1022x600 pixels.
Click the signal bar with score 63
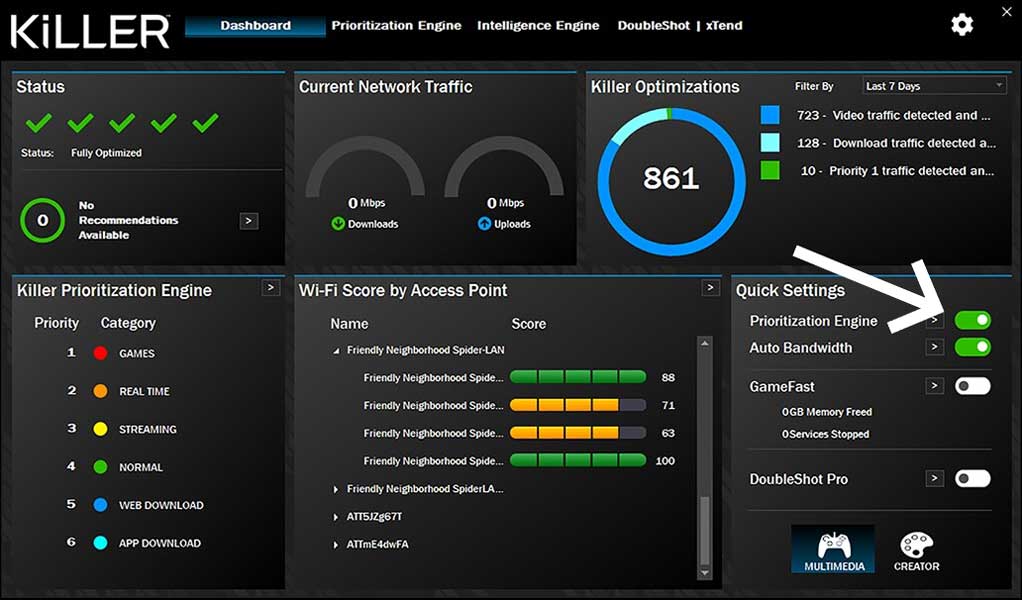[577, 433]
